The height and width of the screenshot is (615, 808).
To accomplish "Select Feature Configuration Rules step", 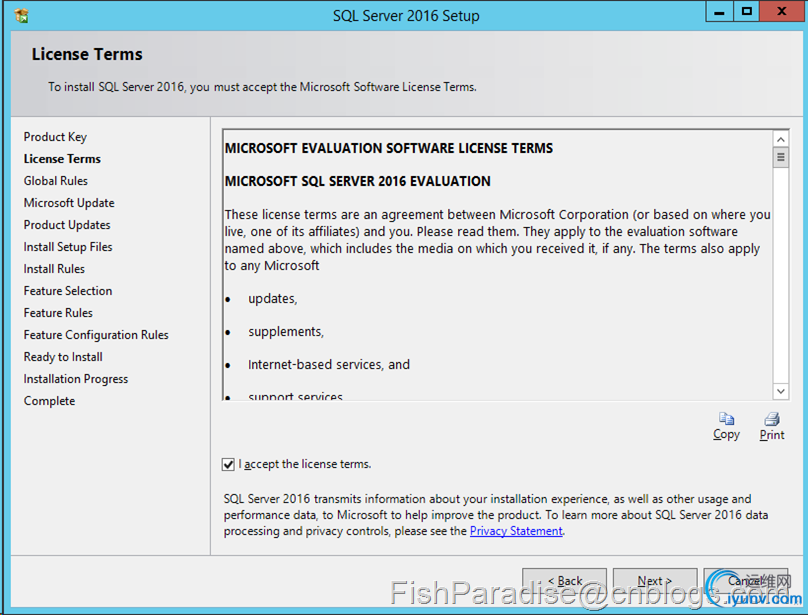I will [x=96, y=335].
